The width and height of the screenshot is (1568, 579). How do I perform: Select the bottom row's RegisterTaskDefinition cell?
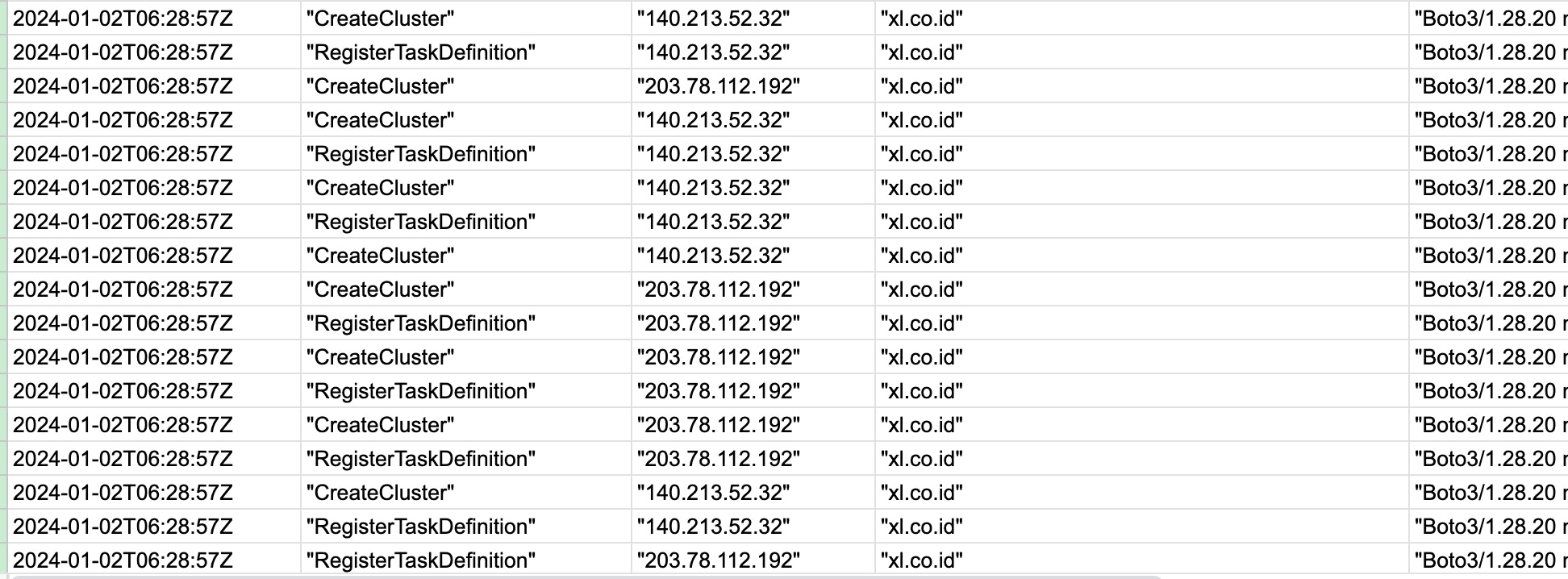click(420, 560)
